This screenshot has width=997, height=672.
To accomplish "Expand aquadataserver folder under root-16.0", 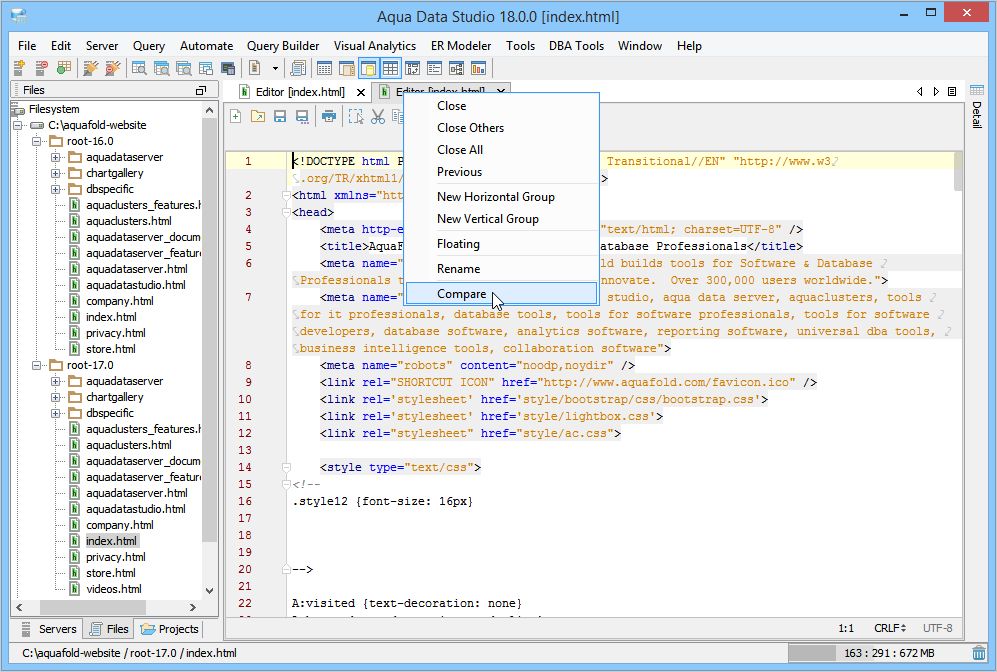I will 55,157.
